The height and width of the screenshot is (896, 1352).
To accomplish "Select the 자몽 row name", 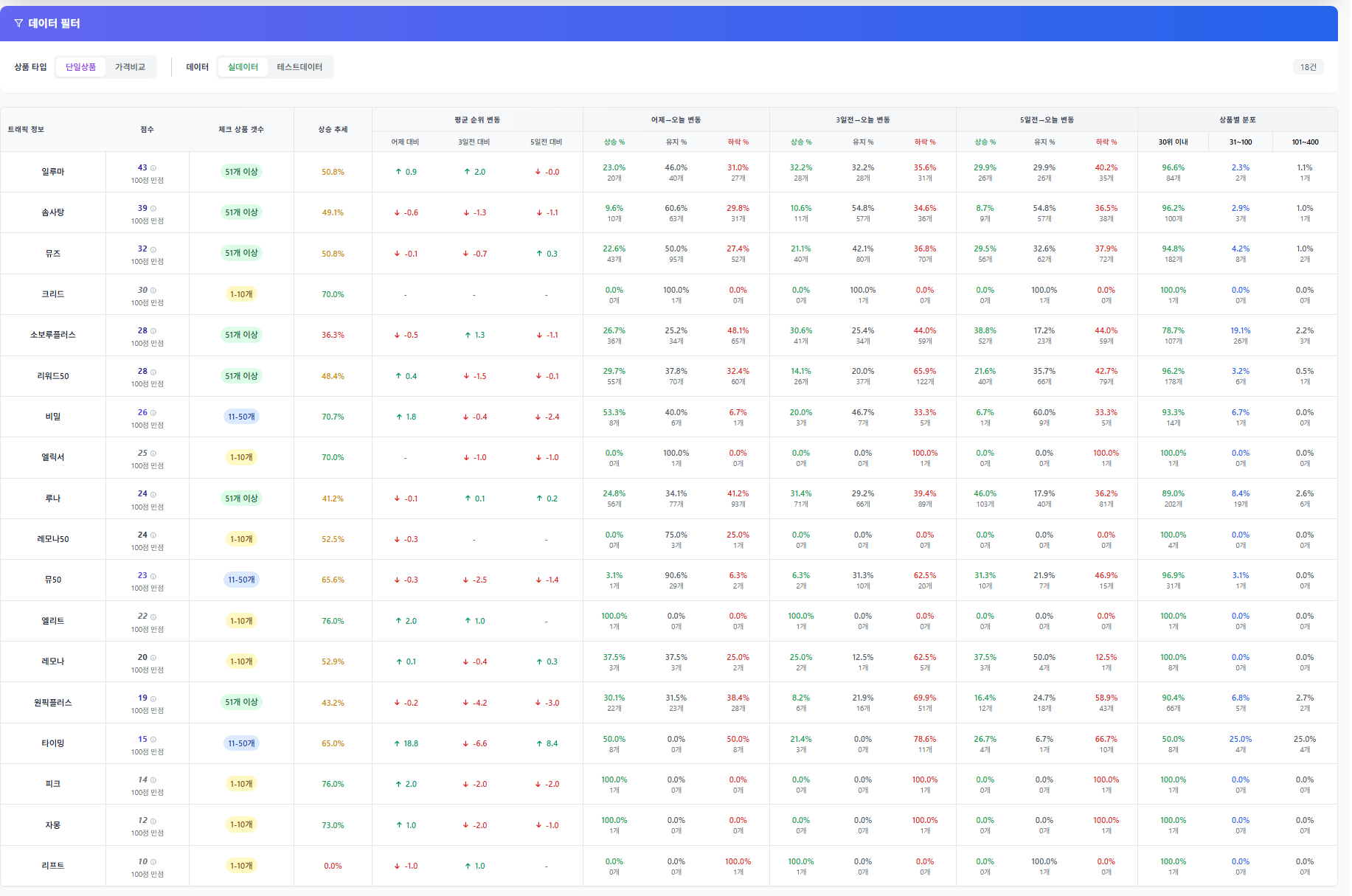I will (x=53, y=825).
